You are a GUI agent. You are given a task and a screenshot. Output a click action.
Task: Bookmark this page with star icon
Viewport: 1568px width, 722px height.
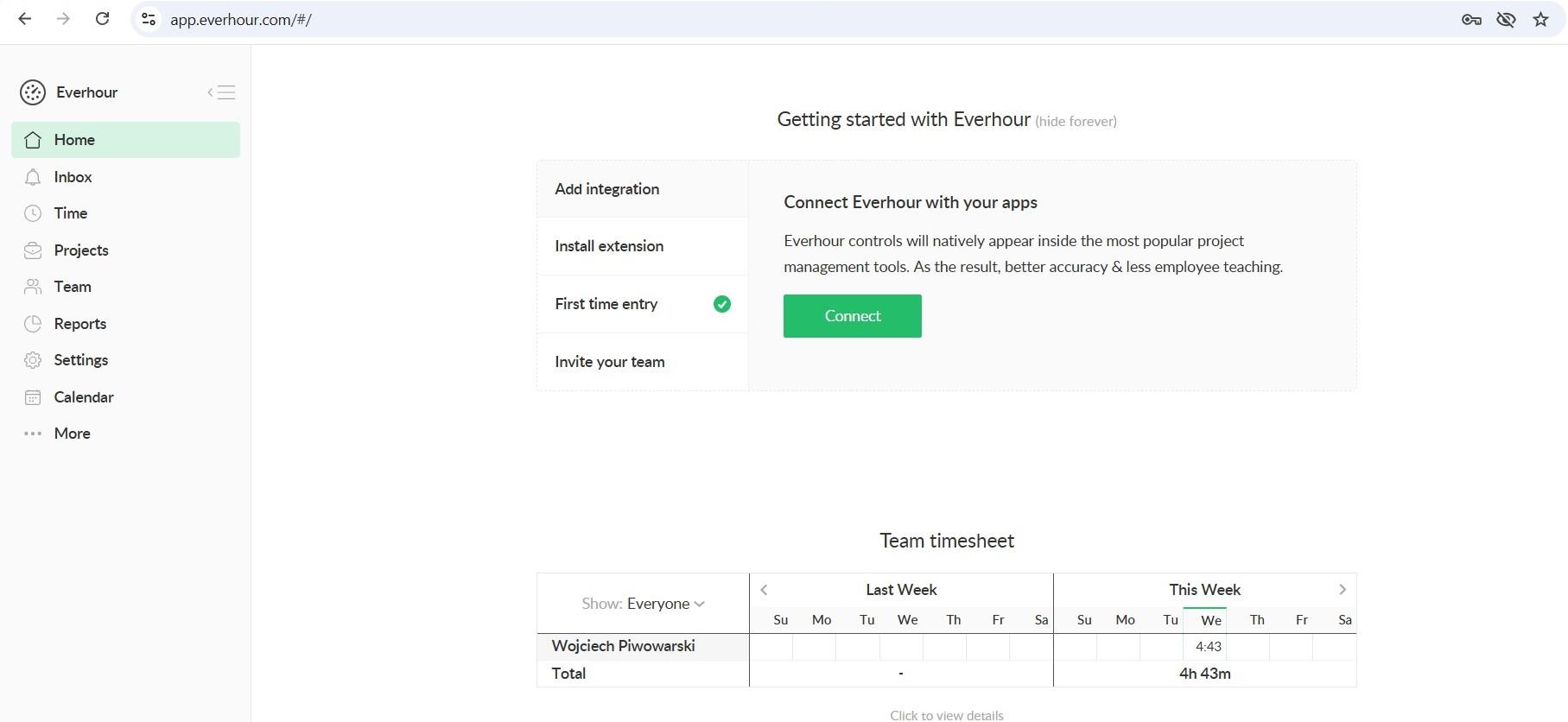1540,19
